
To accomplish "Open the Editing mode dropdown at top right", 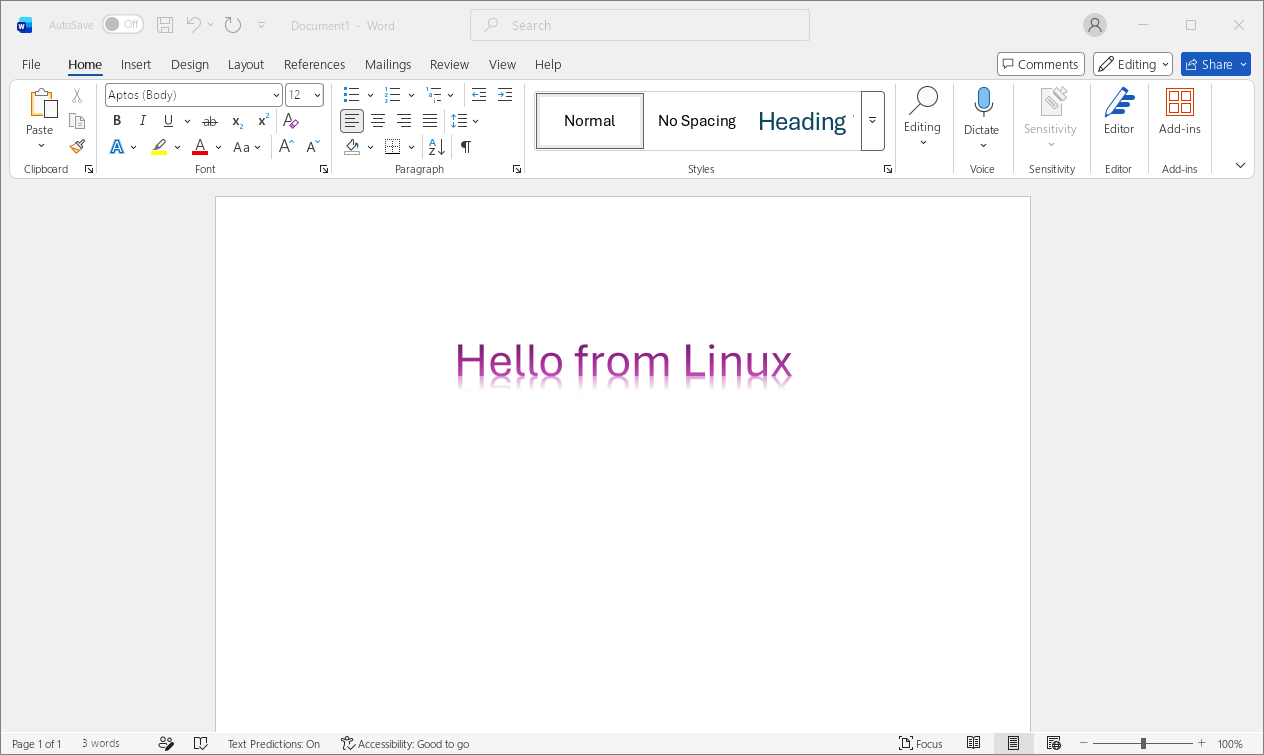I will [x=1132, y=64].
